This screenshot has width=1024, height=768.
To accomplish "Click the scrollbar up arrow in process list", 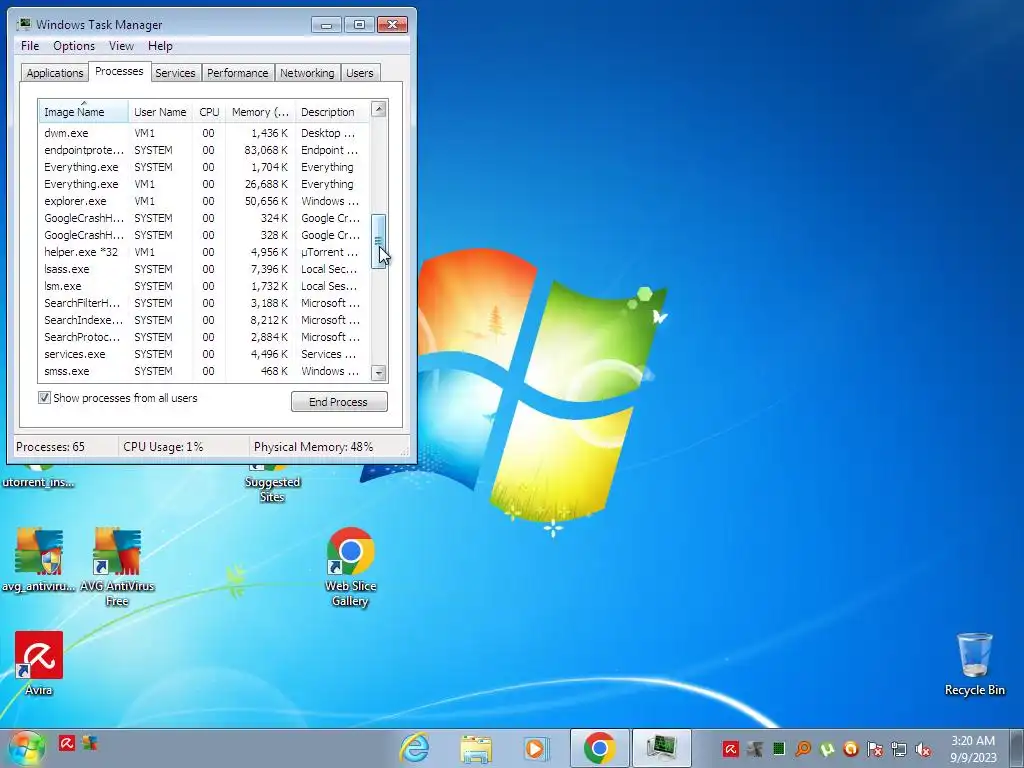I will 378,109.
